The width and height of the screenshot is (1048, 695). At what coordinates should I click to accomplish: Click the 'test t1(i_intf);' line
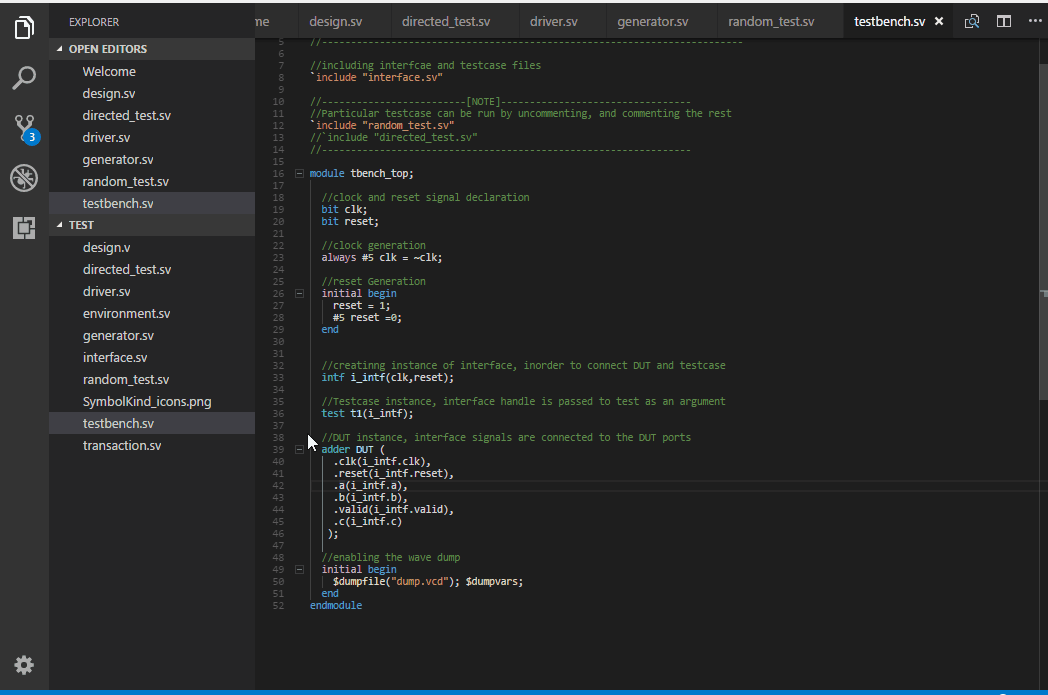click(x=368, y=414)
